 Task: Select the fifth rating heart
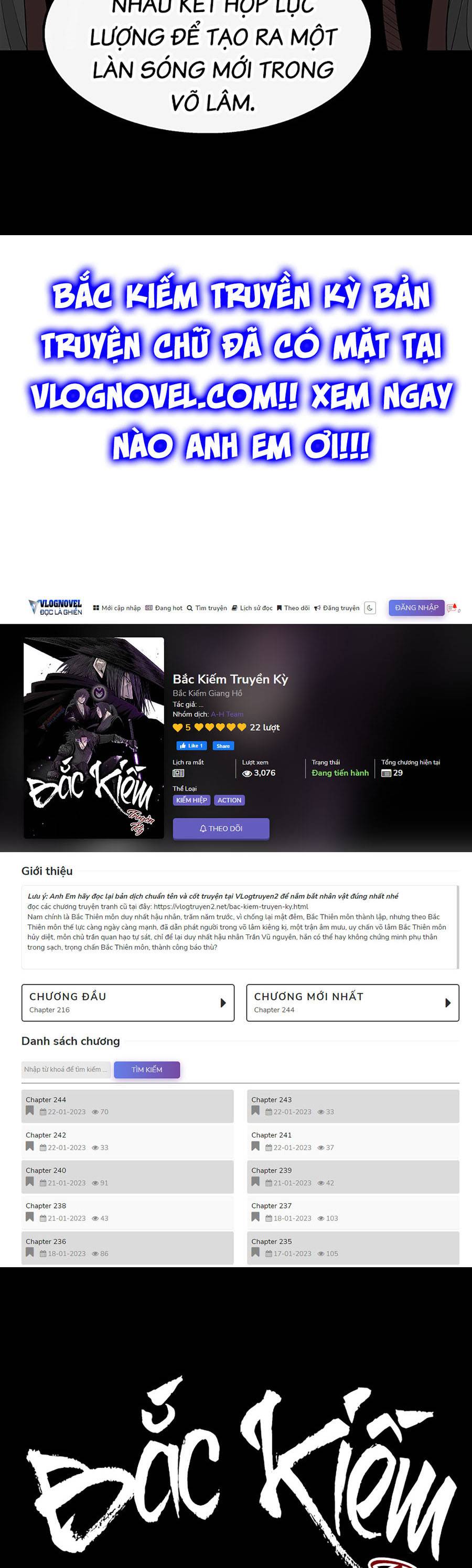241,728
